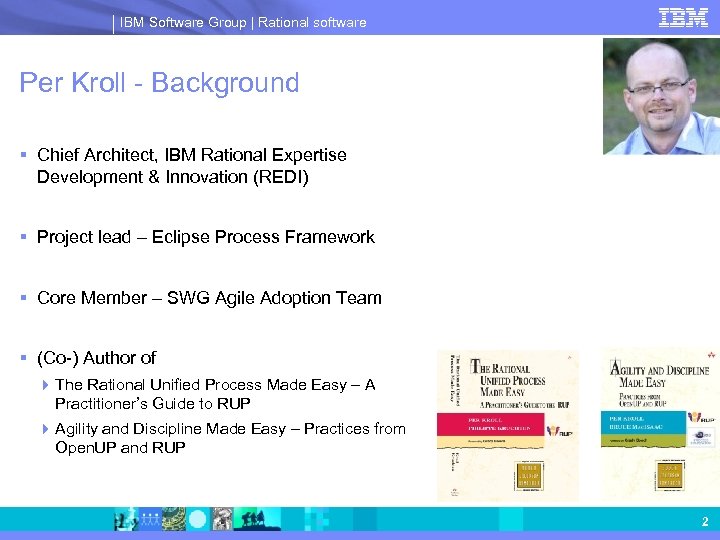
Task: Click the slide title "Per Kroll - Background"
Action: tap(159, 83)
